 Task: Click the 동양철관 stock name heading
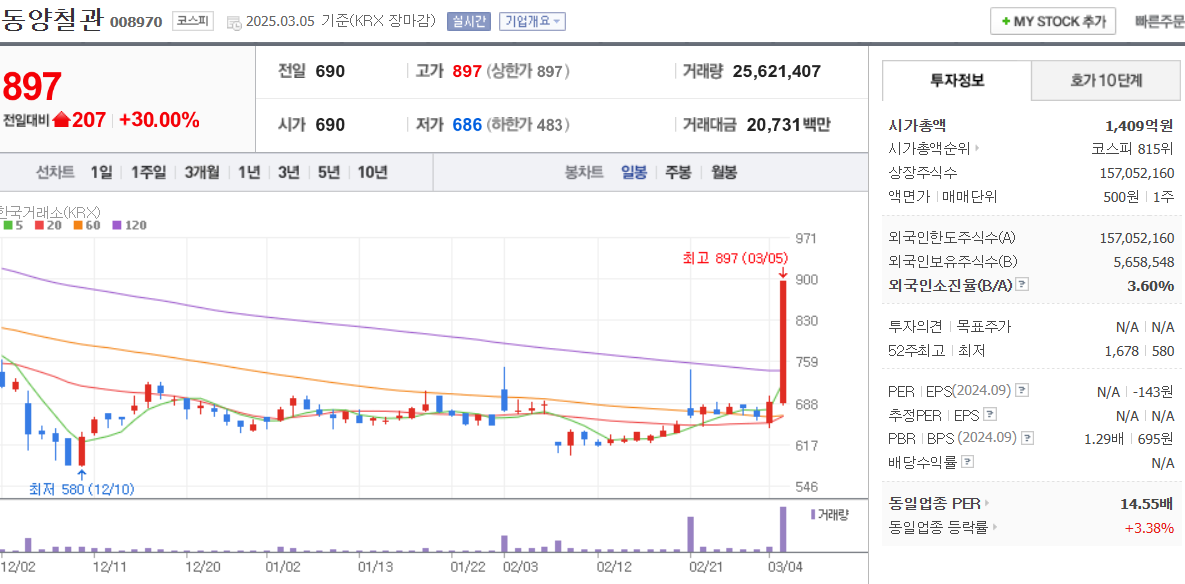51,20
